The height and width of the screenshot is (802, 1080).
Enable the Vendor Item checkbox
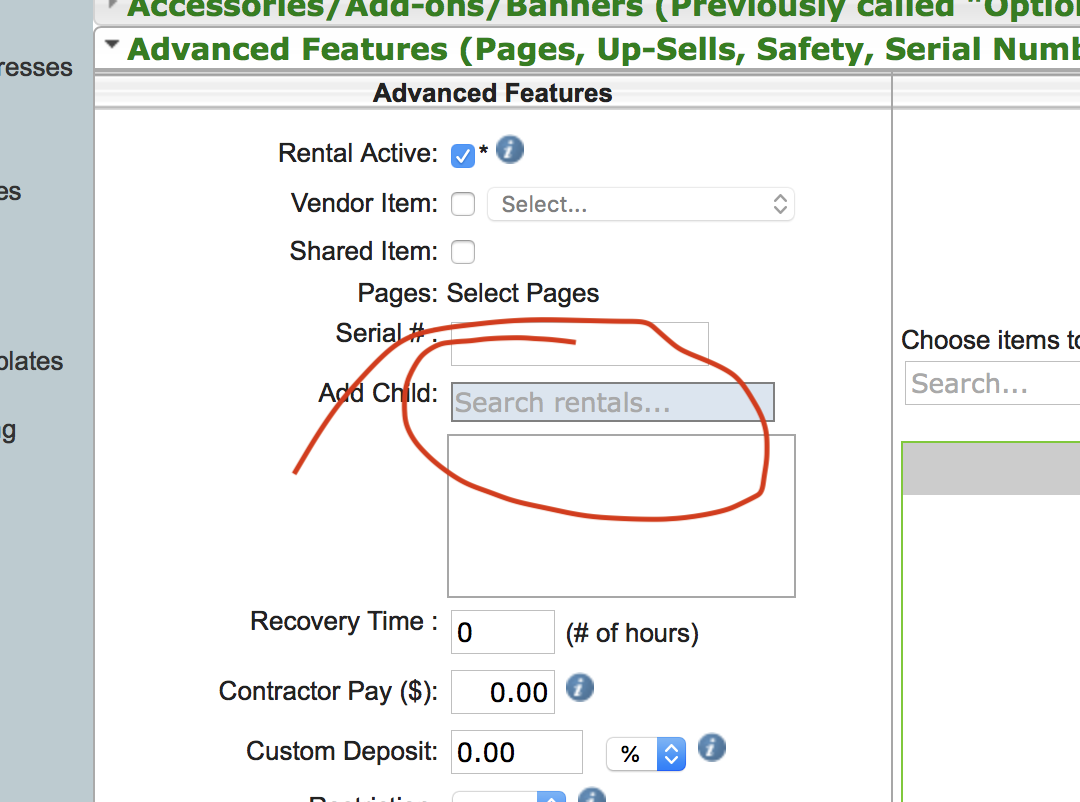click(463, 205)
